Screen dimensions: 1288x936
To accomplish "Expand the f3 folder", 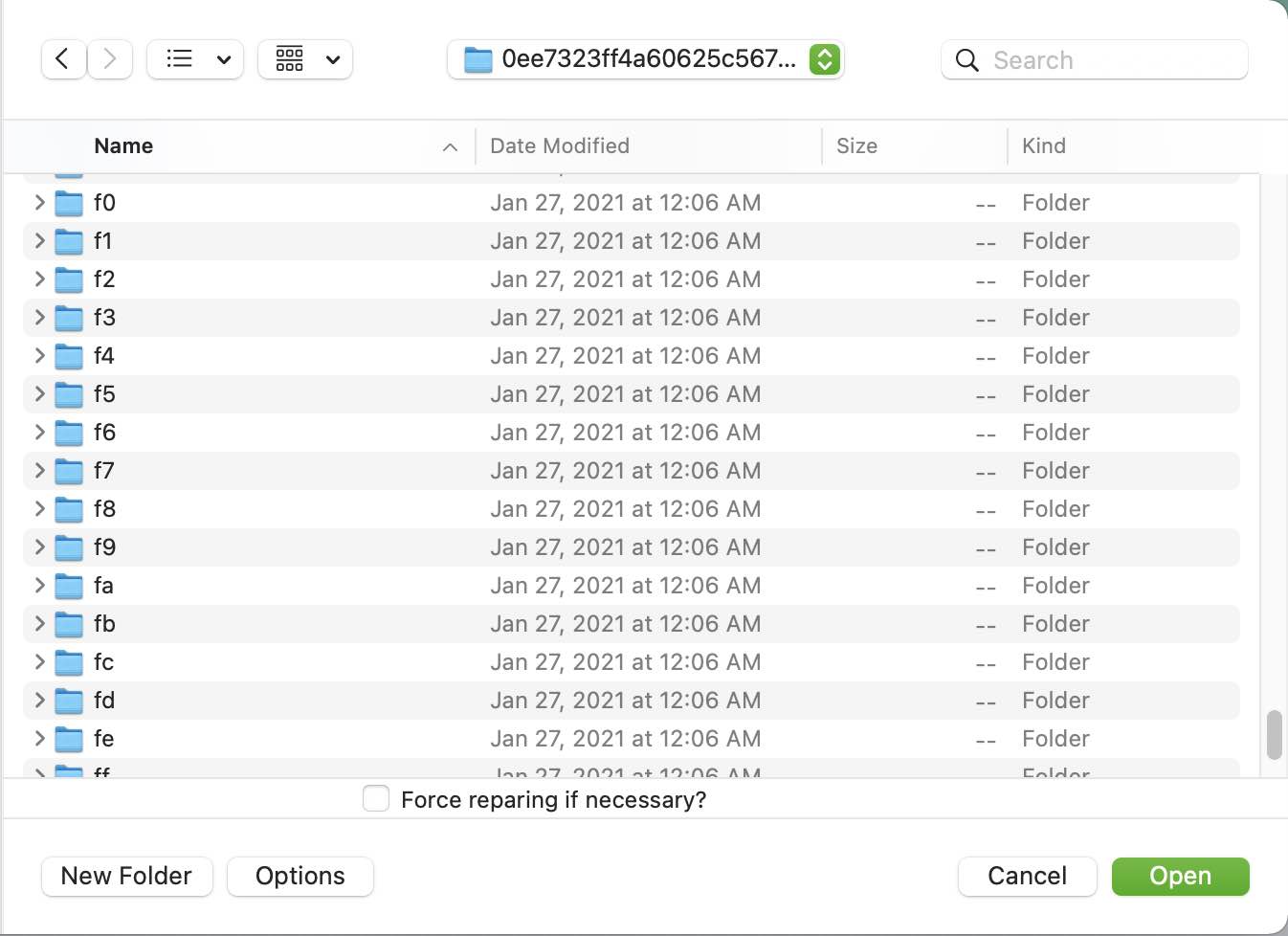I will click(39, 317).
